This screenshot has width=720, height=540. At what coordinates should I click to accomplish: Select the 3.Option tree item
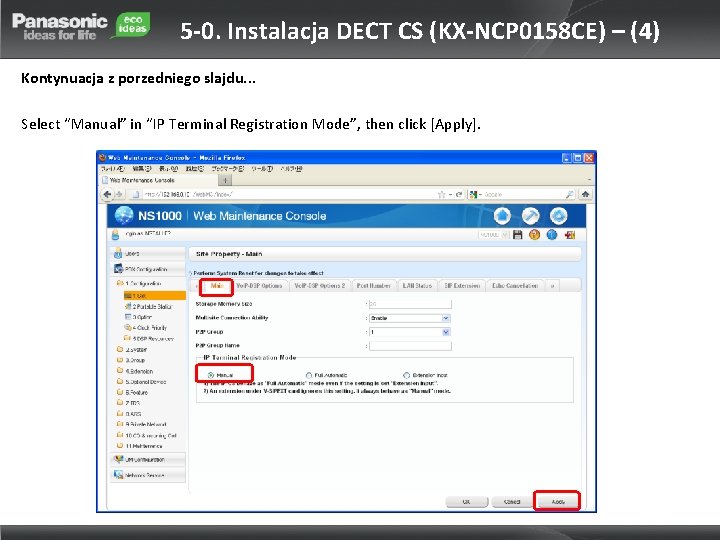(x=138, y=317)
